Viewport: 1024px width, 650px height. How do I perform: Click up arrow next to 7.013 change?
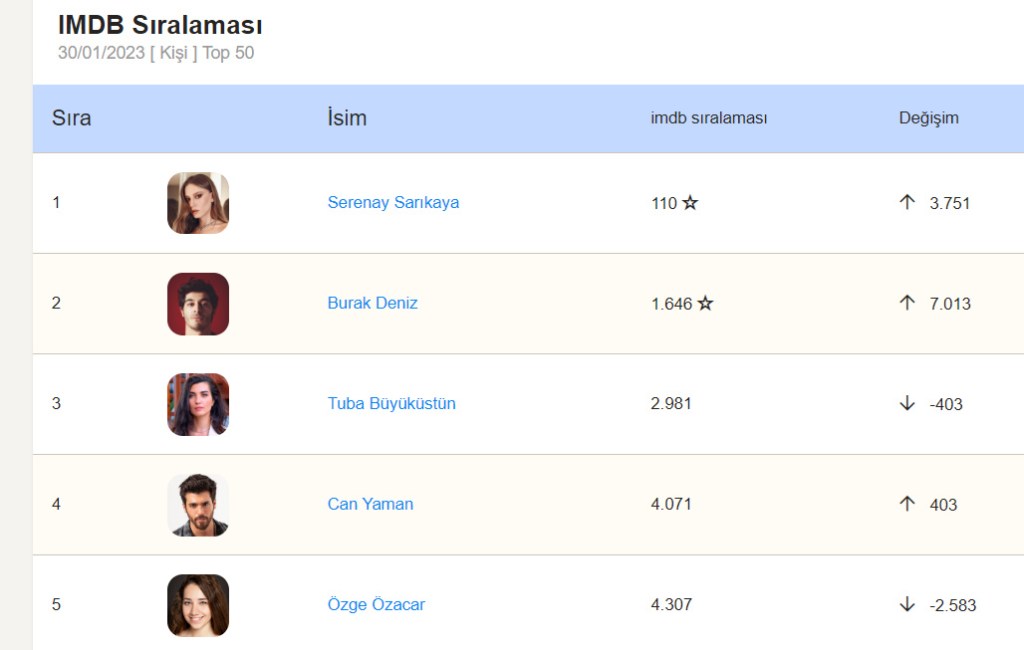coord(907,302)
